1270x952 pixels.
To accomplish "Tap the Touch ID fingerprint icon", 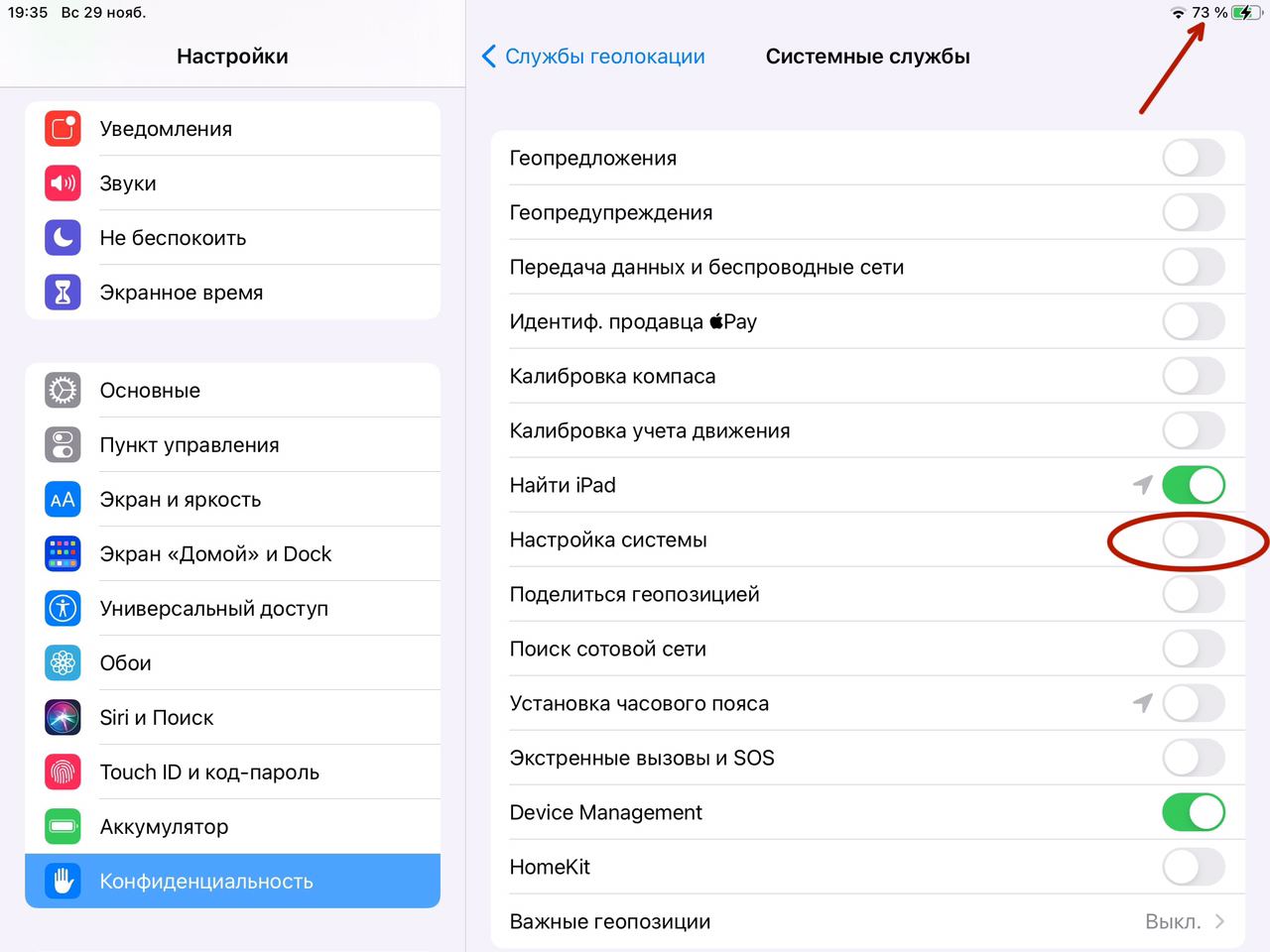I will [63, 773].
